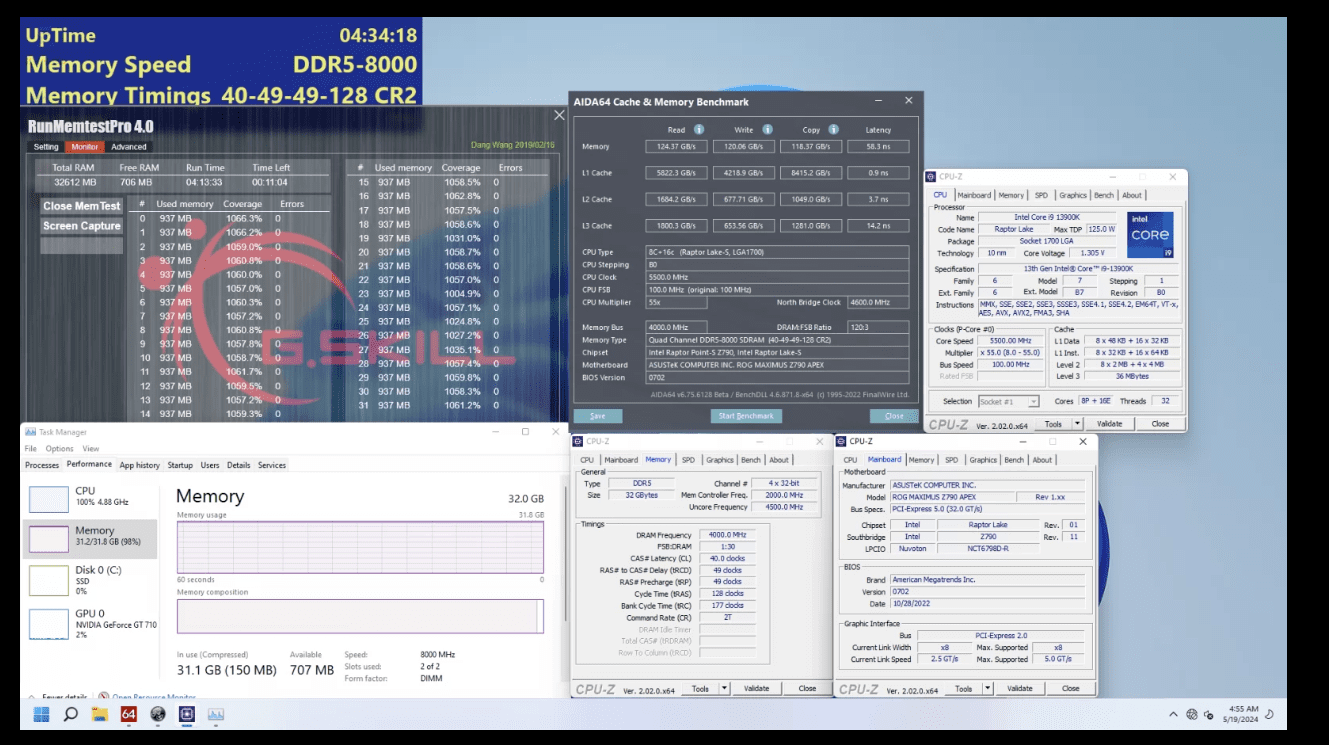Click the Memory usage graph in Task Manager
Viewport: 1329px width, 745px height.
click(360, 547)
